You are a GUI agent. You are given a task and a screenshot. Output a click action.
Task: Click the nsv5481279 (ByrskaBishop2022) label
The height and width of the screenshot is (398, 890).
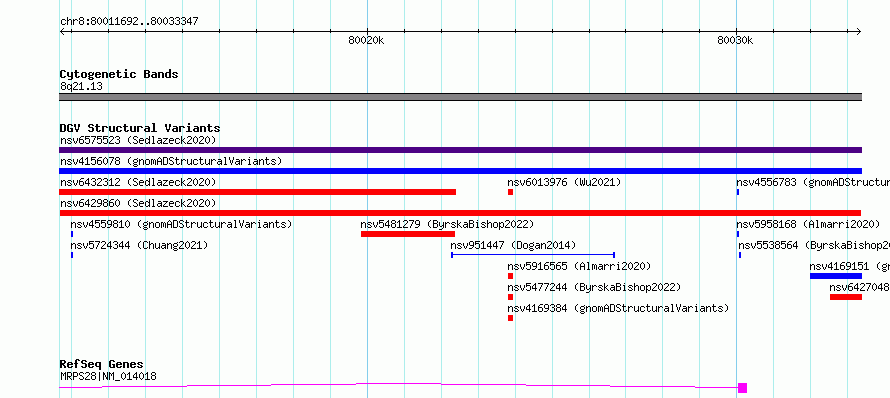coord(447,224)
